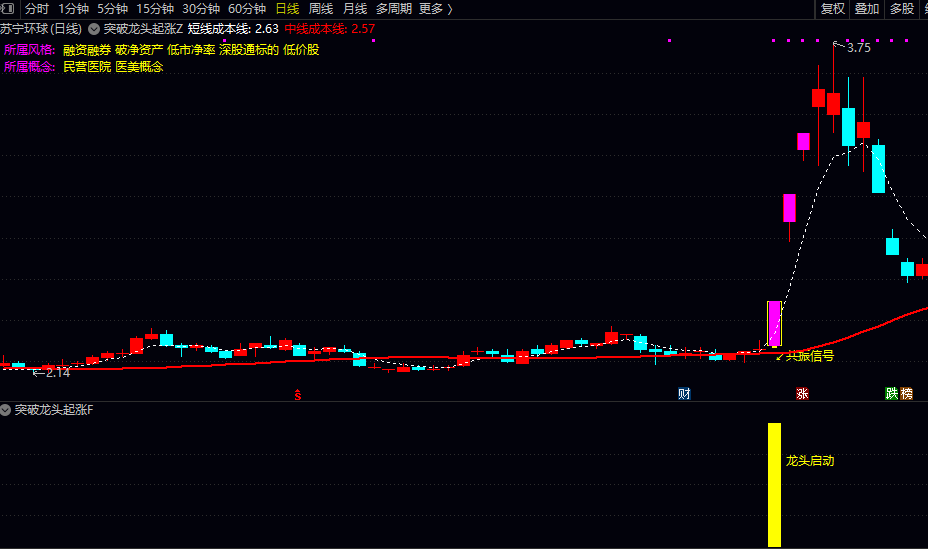Switch to the 5分钟 period tab
928x549 pixels.
click(112, 9)
